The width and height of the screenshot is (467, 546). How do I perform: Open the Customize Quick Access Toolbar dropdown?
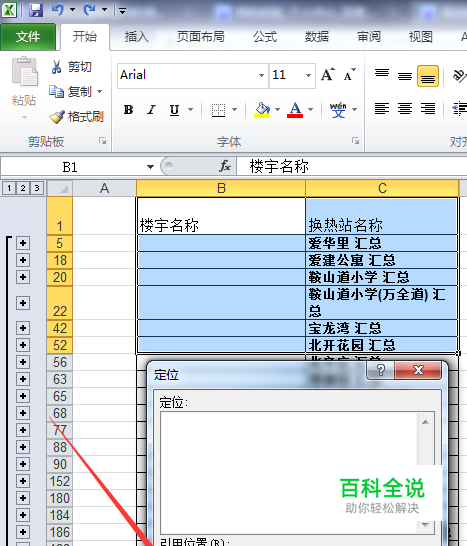[x=122, y=10]
